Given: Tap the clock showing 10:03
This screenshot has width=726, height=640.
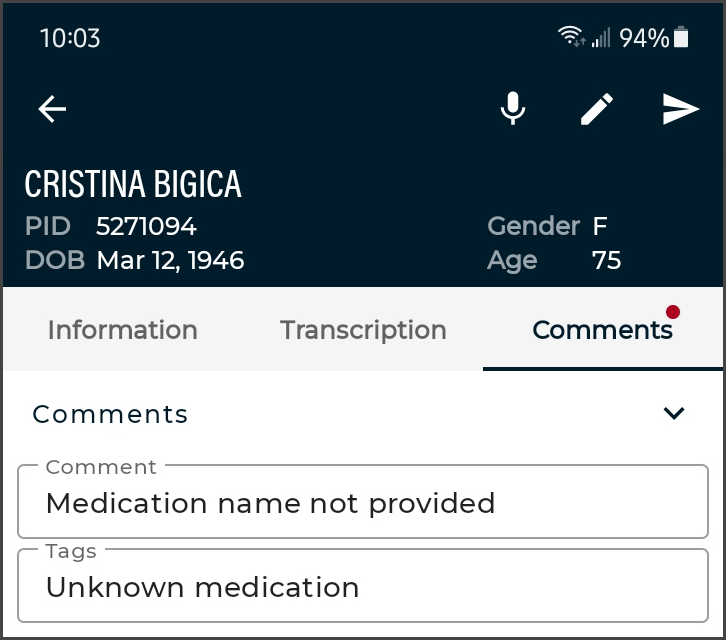Looking at the screenshot, I should (70, 38).
